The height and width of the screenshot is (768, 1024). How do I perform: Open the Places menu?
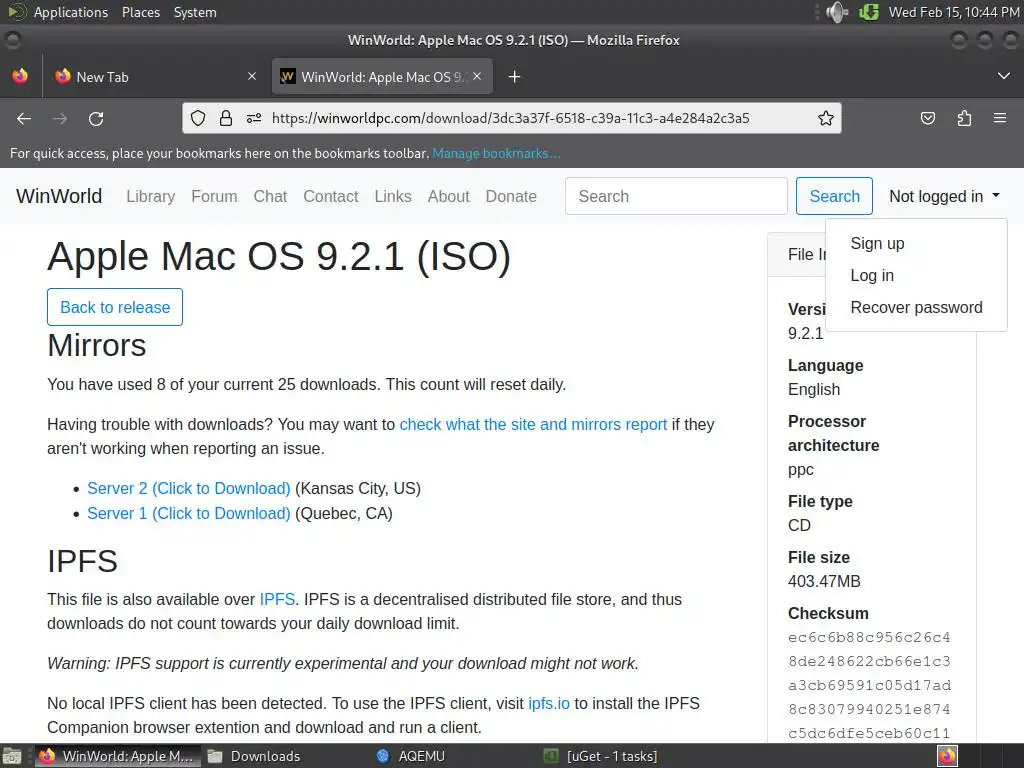point(141,12)
